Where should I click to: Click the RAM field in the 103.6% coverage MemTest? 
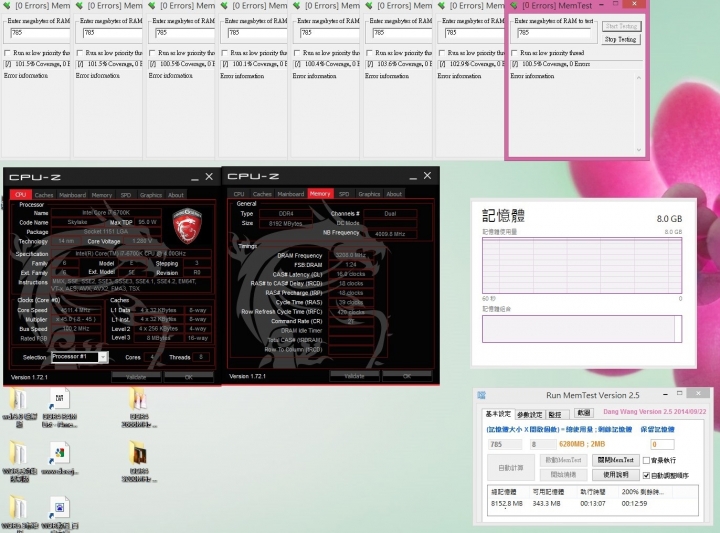tap(402, 33)
